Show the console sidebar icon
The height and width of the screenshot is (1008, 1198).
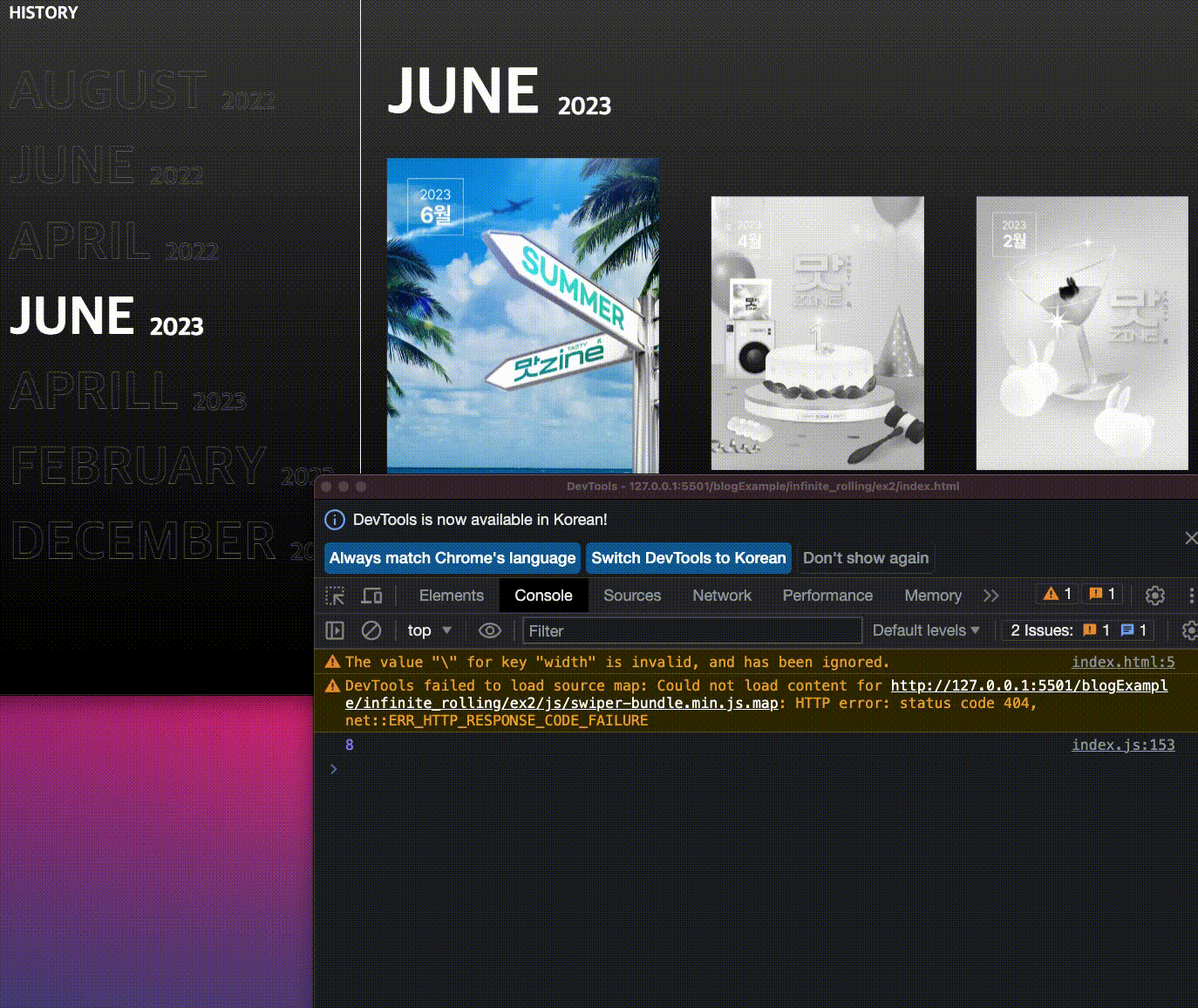click(x=335, y=630)
